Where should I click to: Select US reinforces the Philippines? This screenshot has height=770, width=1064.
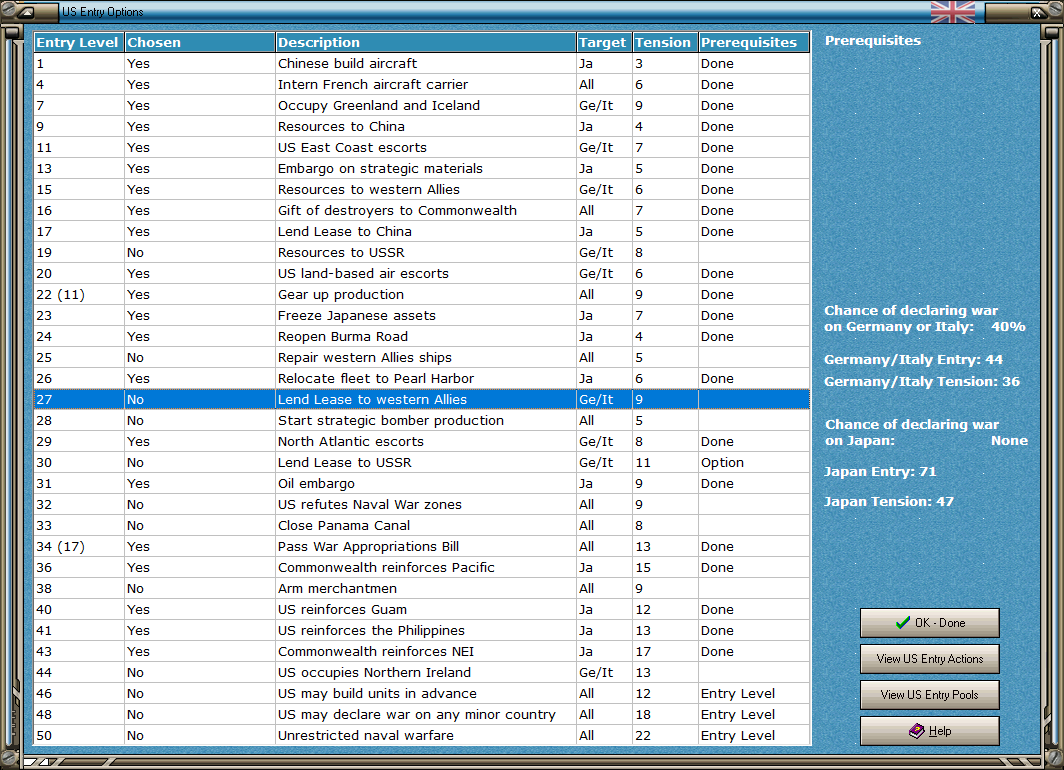click(421, 631)
